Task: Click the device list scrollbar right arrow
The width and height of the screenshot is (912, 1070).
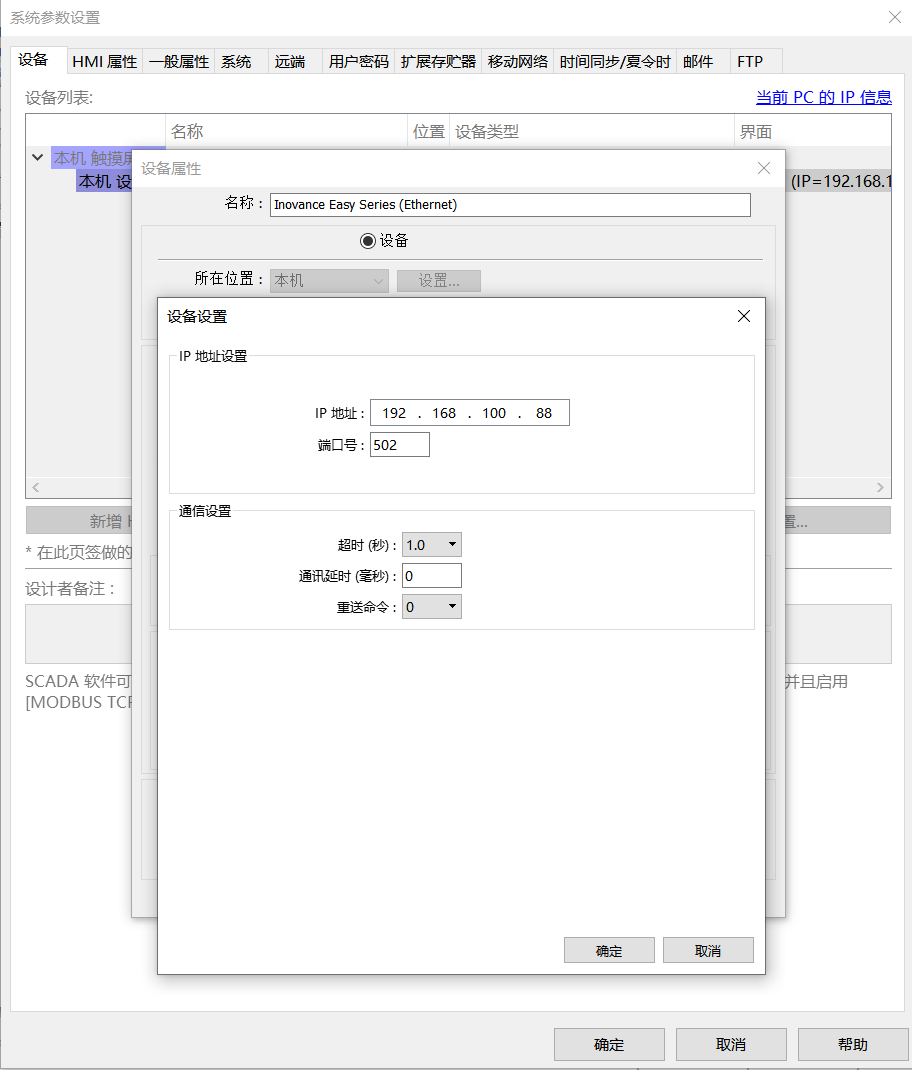Action: tap(881, 488)
